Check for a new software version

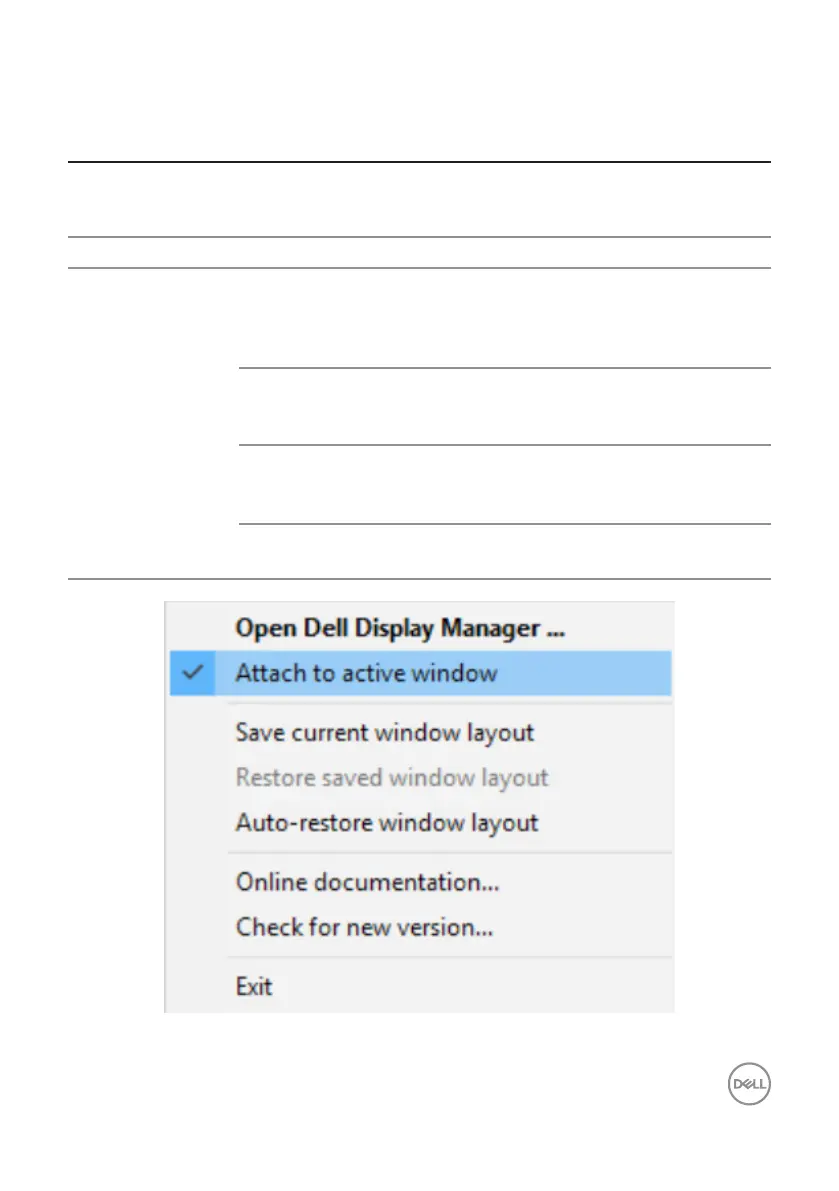364,927
